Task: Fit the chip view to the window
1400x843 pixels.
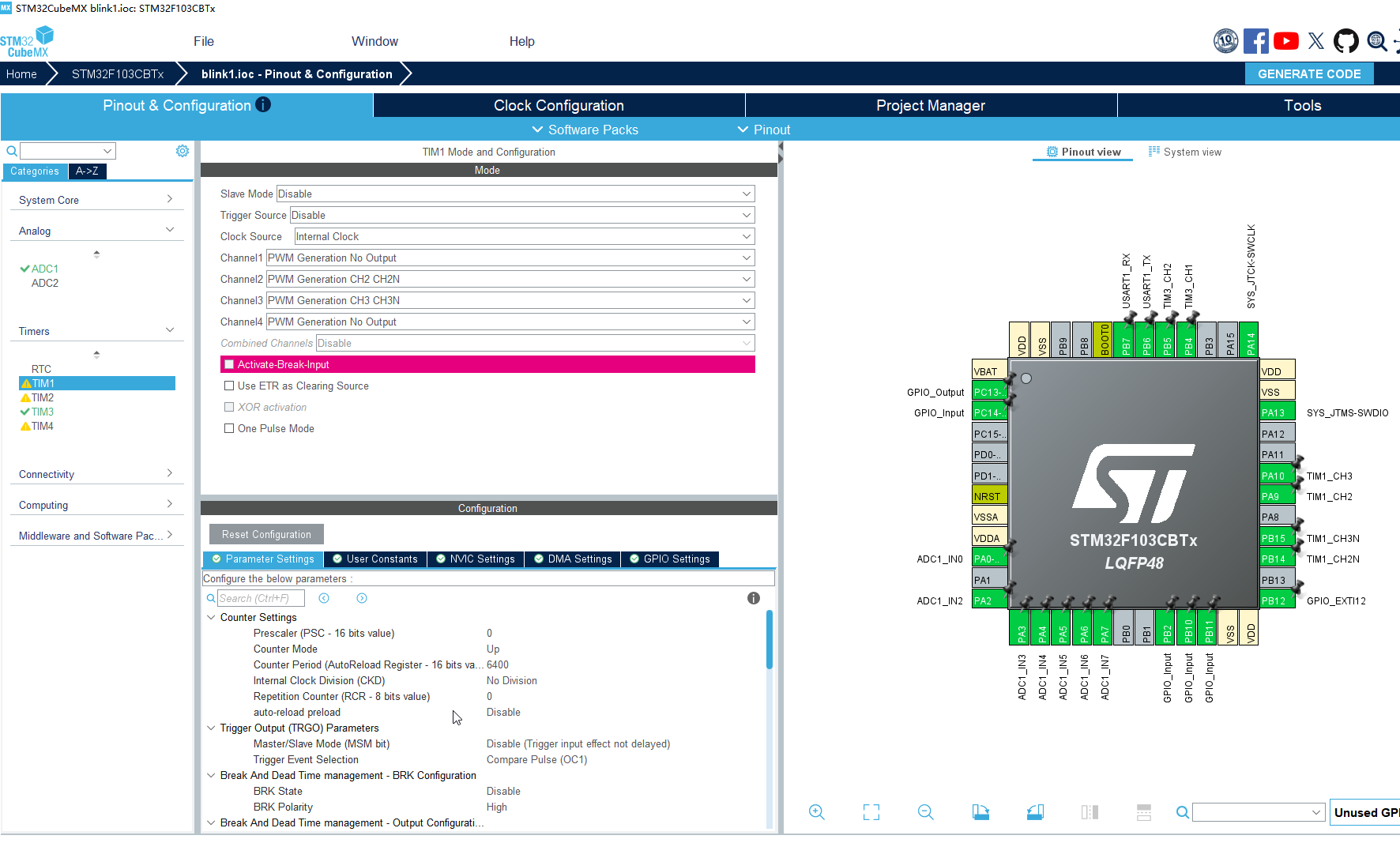Action: point(871,812)
